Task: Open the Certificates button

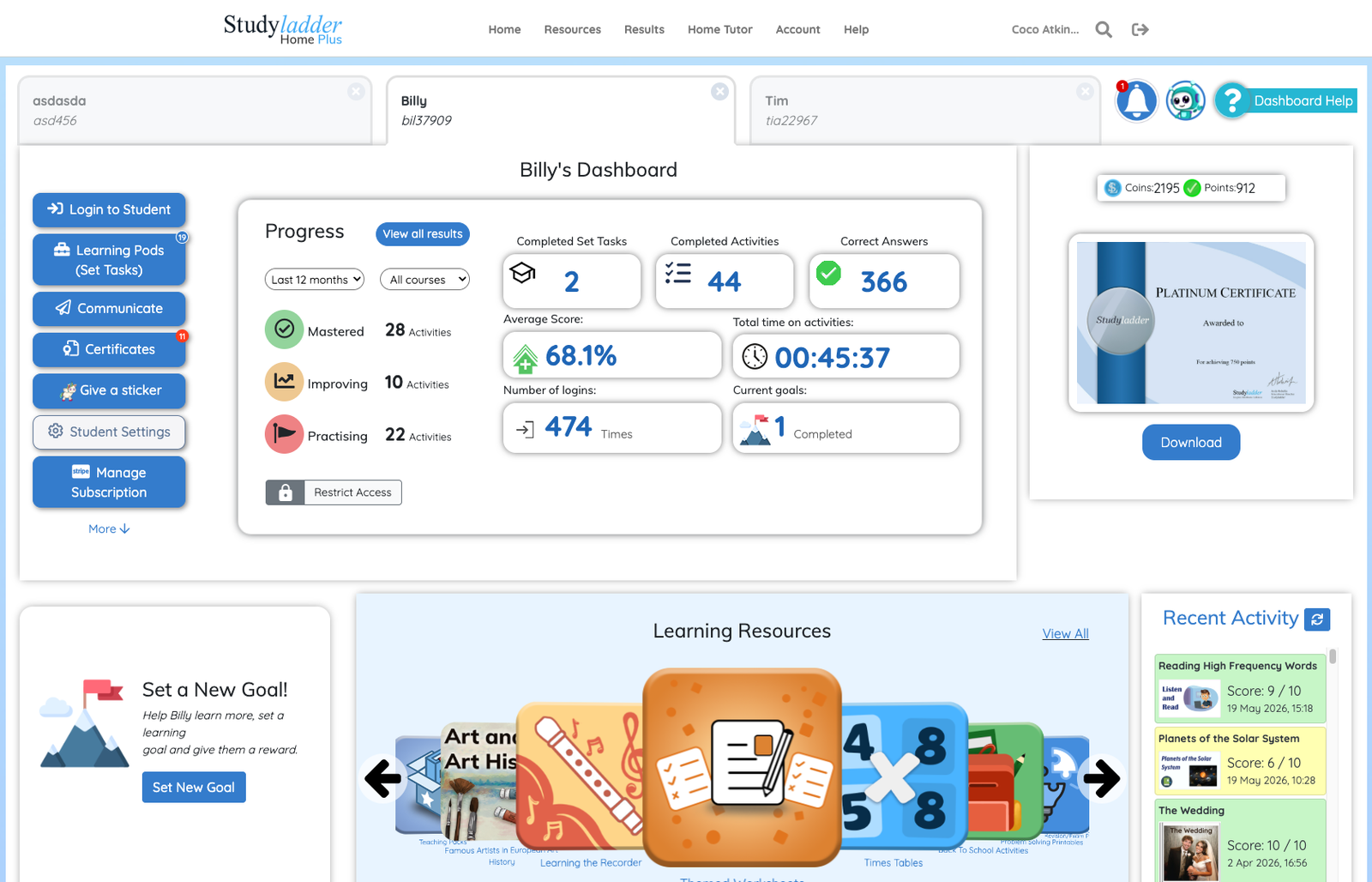Action: [x=109, y=350]
